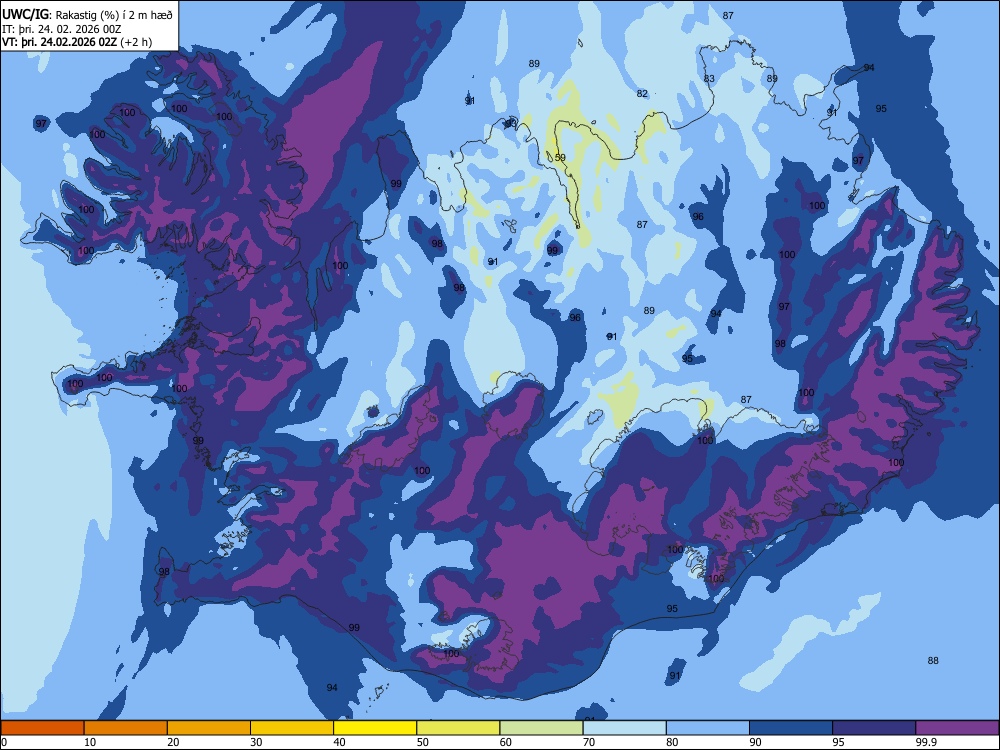Click the '10' label on the legend scale
This screenshot has height=750, width=1000.
coord(90,742)
